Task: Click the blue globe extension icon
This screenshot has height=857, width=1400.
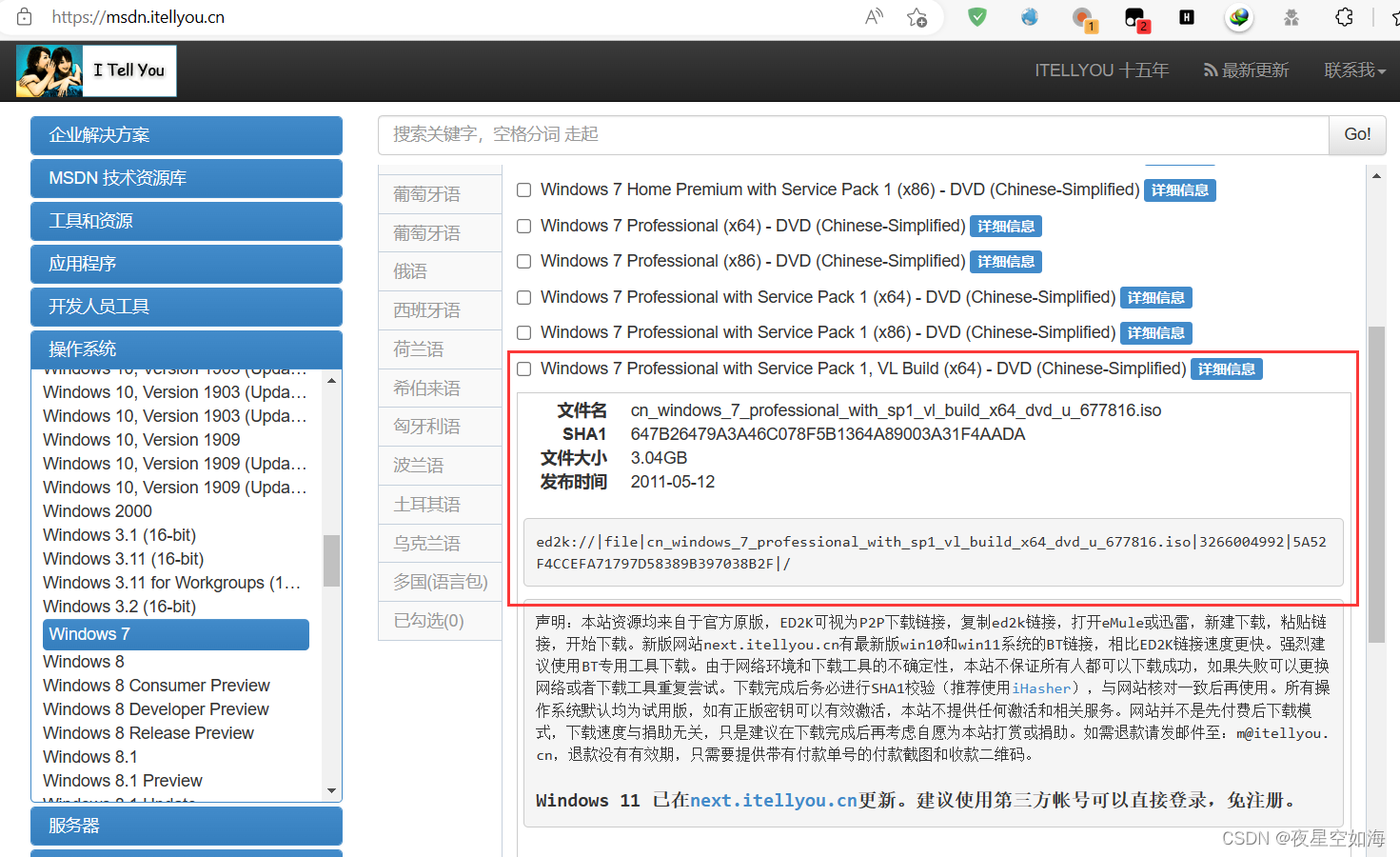Action: (x=1030, y=17)
